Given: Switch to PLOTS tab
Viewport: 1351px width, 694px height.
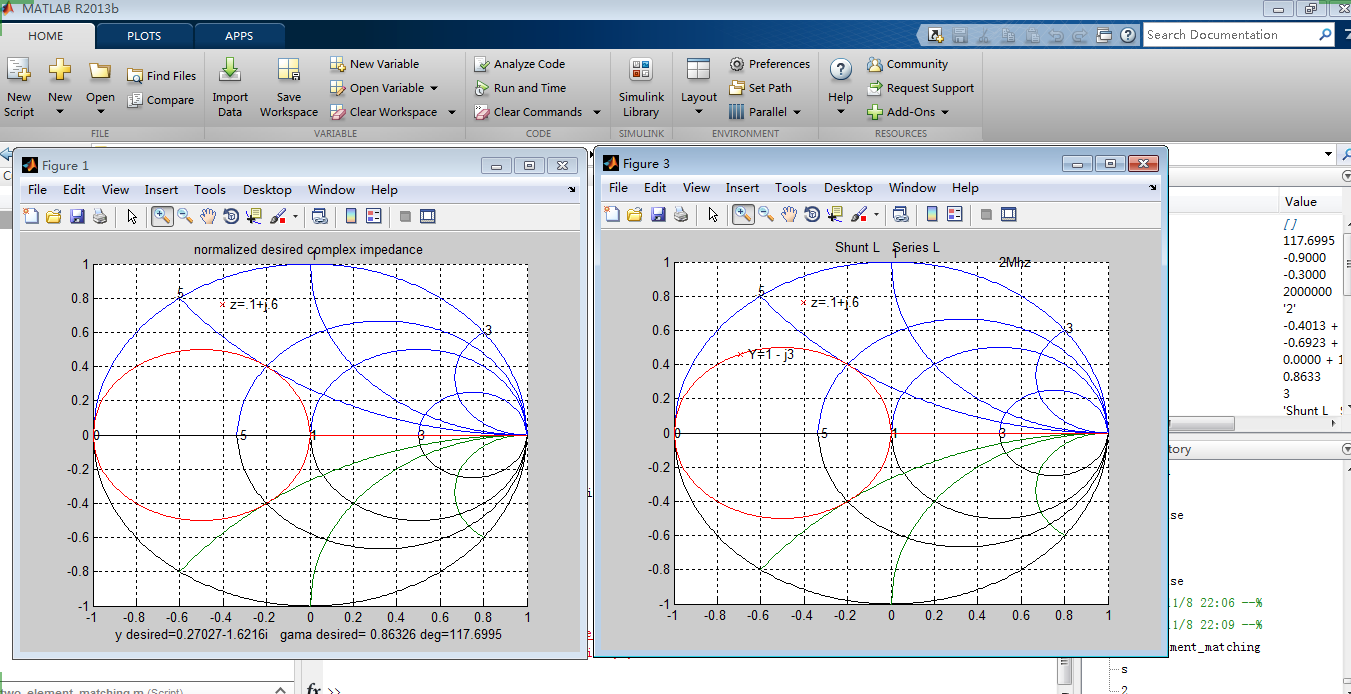Looking at the screenshot, I should 144,36.
